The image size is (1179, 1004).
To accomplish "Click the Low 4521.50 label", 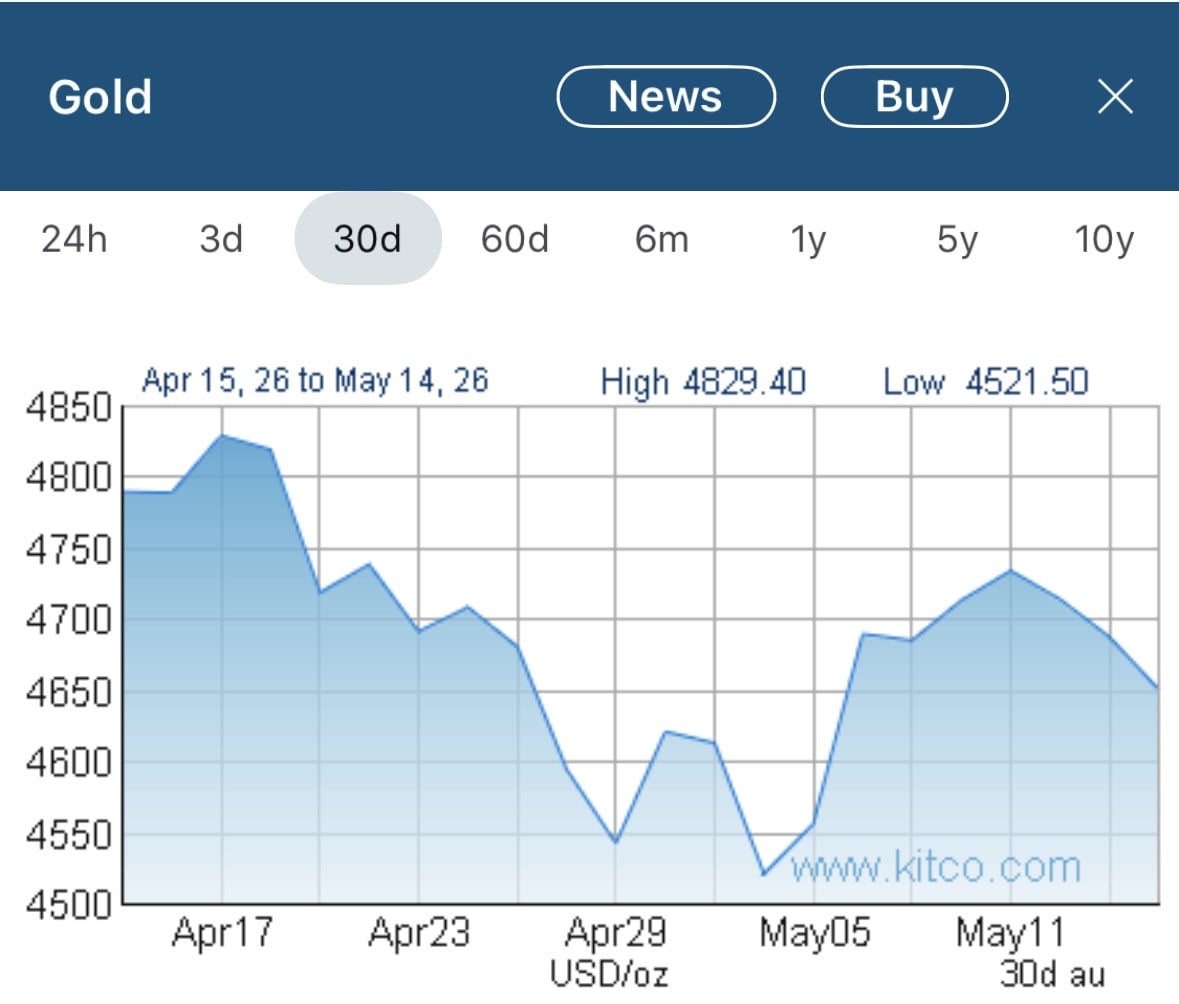I will point(986,382).
